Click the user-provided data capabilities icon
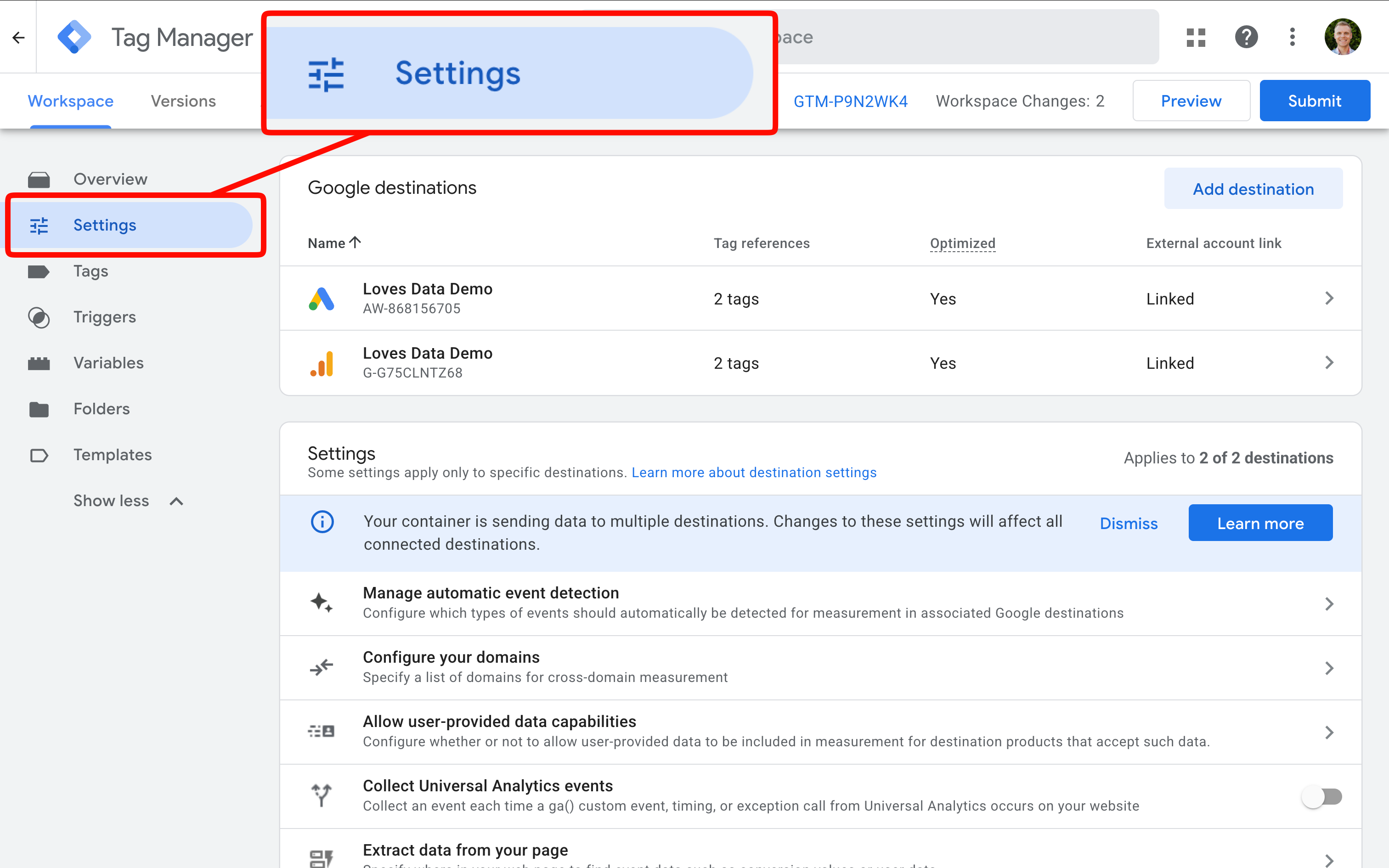Image resolution: width=1389 pixels, height=868 pixels. tap(322, 731)
